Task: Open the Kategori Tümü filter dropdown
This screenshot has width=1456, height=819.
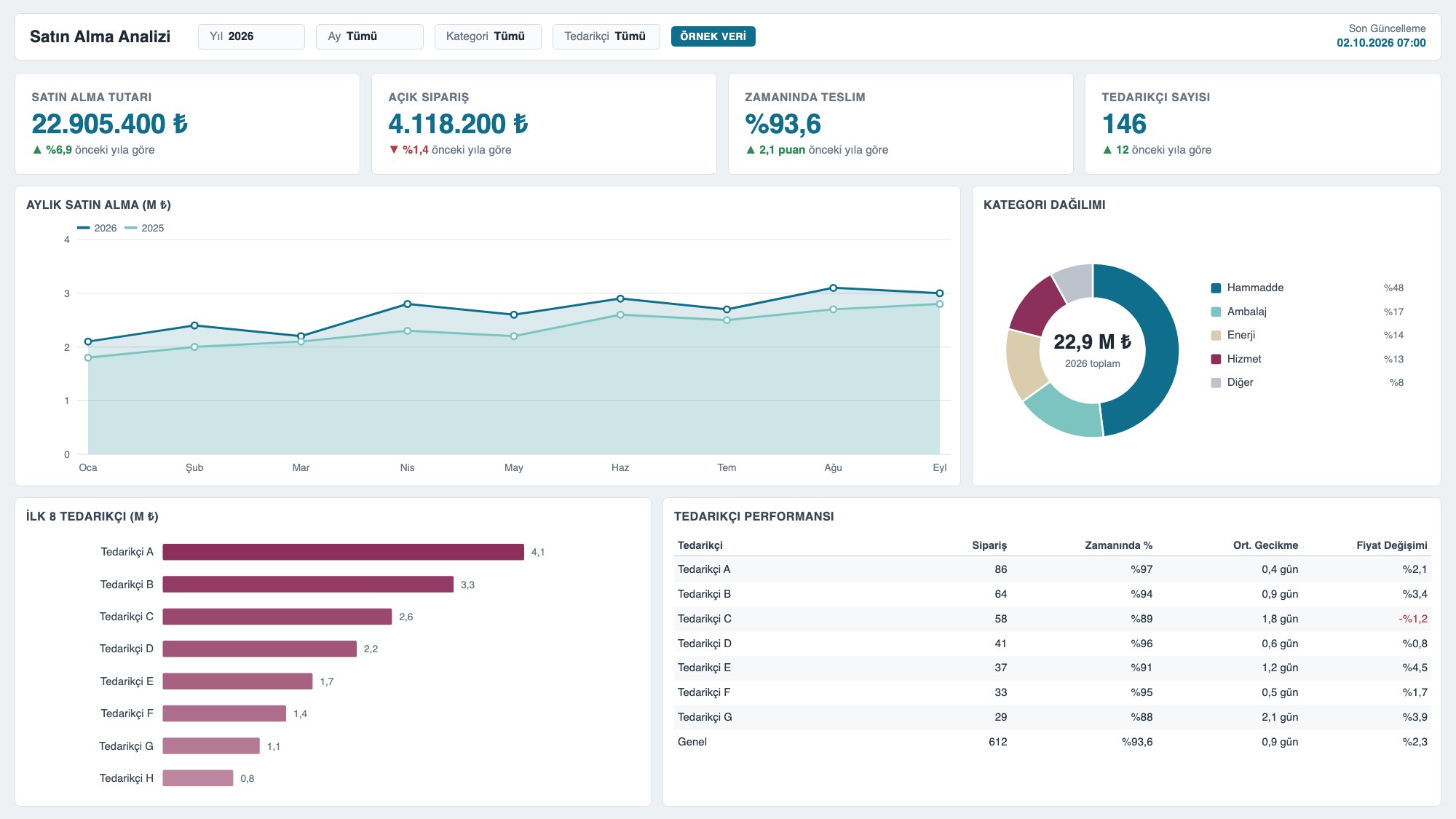Action: (x=488, y=36)
